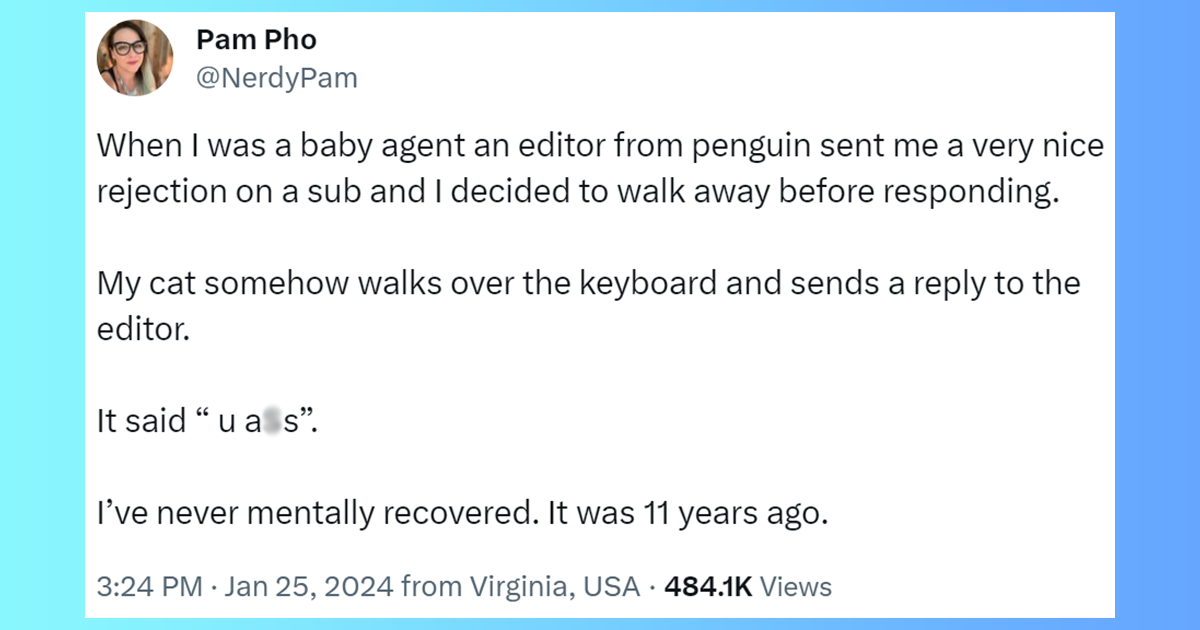The height and width of the screenshot is (630, 1200).
Task: Open the @NerdyPam handle
Action: tap(278, 77)
